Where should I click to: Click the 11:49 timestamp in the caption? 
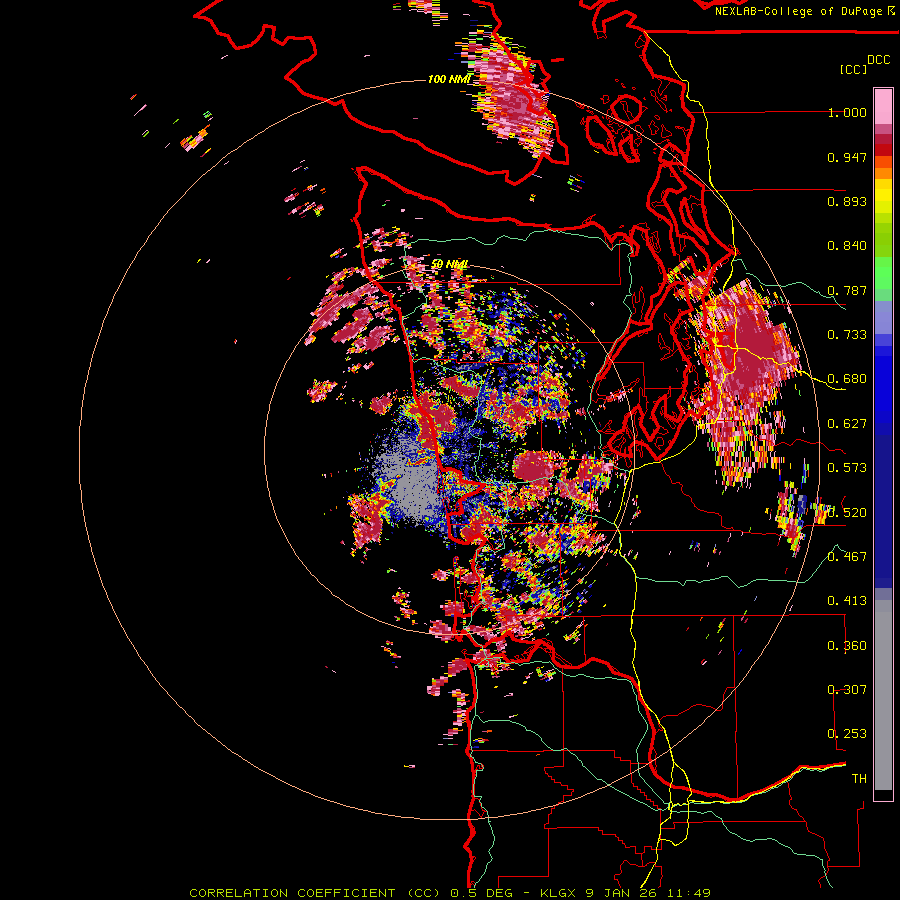click(690, 893)
